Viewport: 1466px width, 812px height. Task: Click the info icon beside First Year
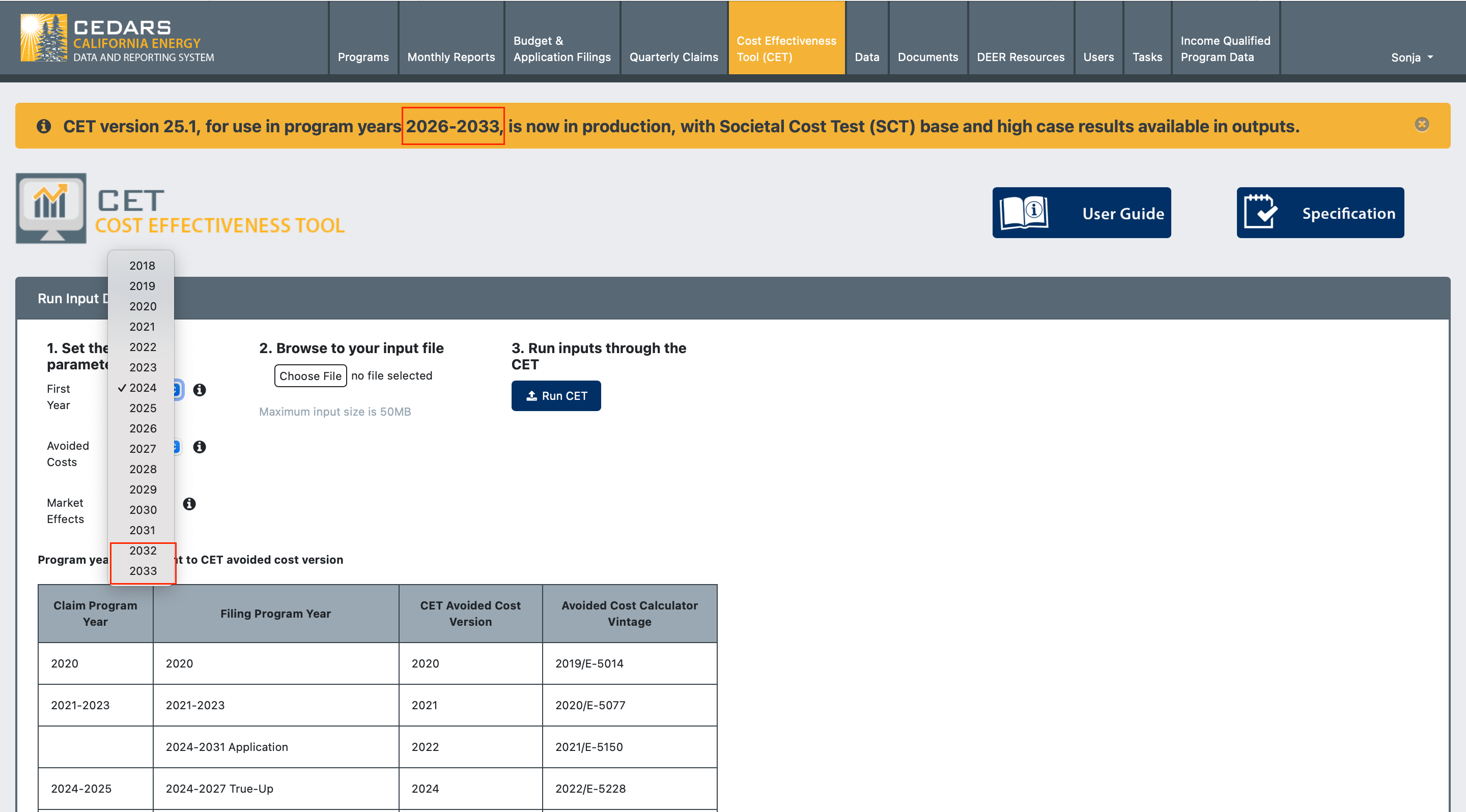point(199,390)
